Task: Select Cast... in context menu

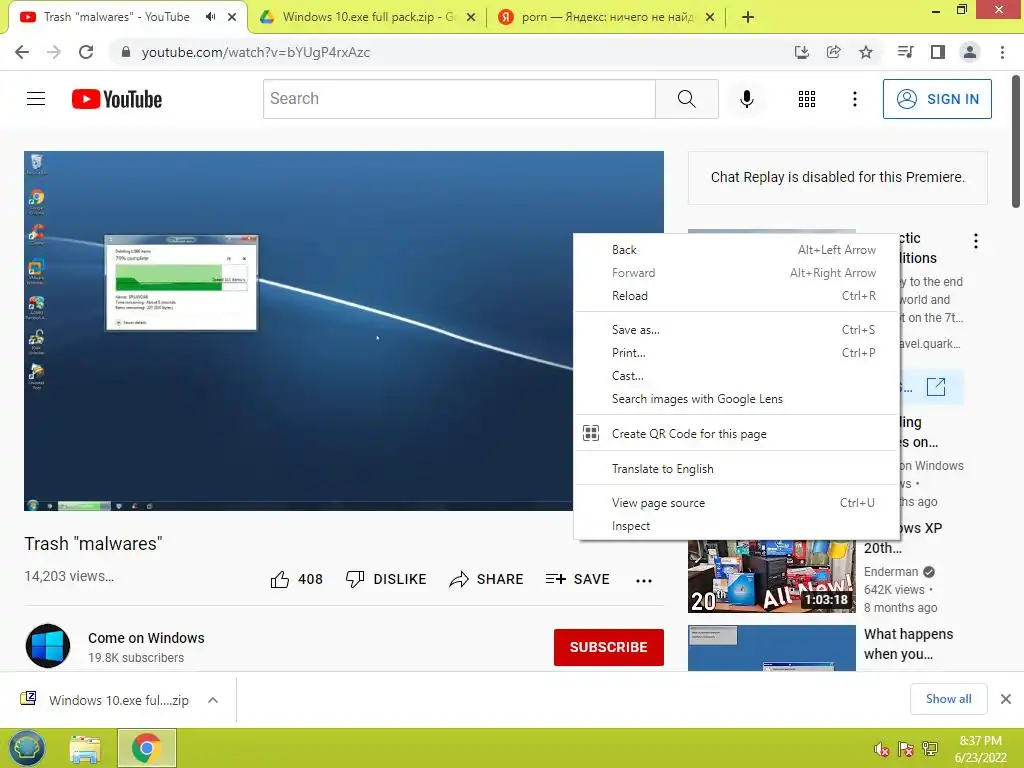Action: click(737, 376)
